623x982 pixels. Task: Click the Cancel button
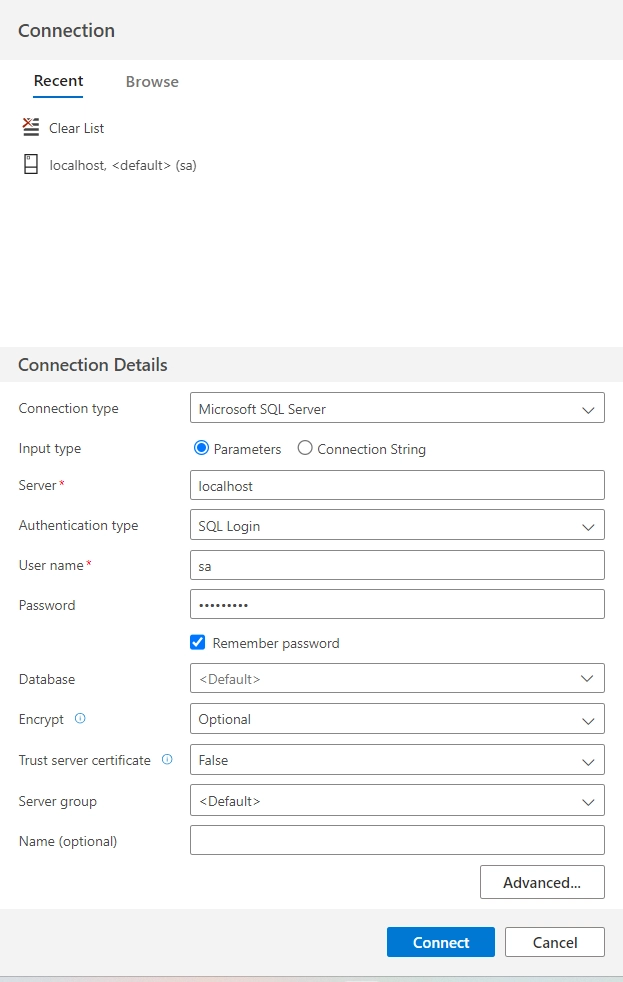[554, 942]
